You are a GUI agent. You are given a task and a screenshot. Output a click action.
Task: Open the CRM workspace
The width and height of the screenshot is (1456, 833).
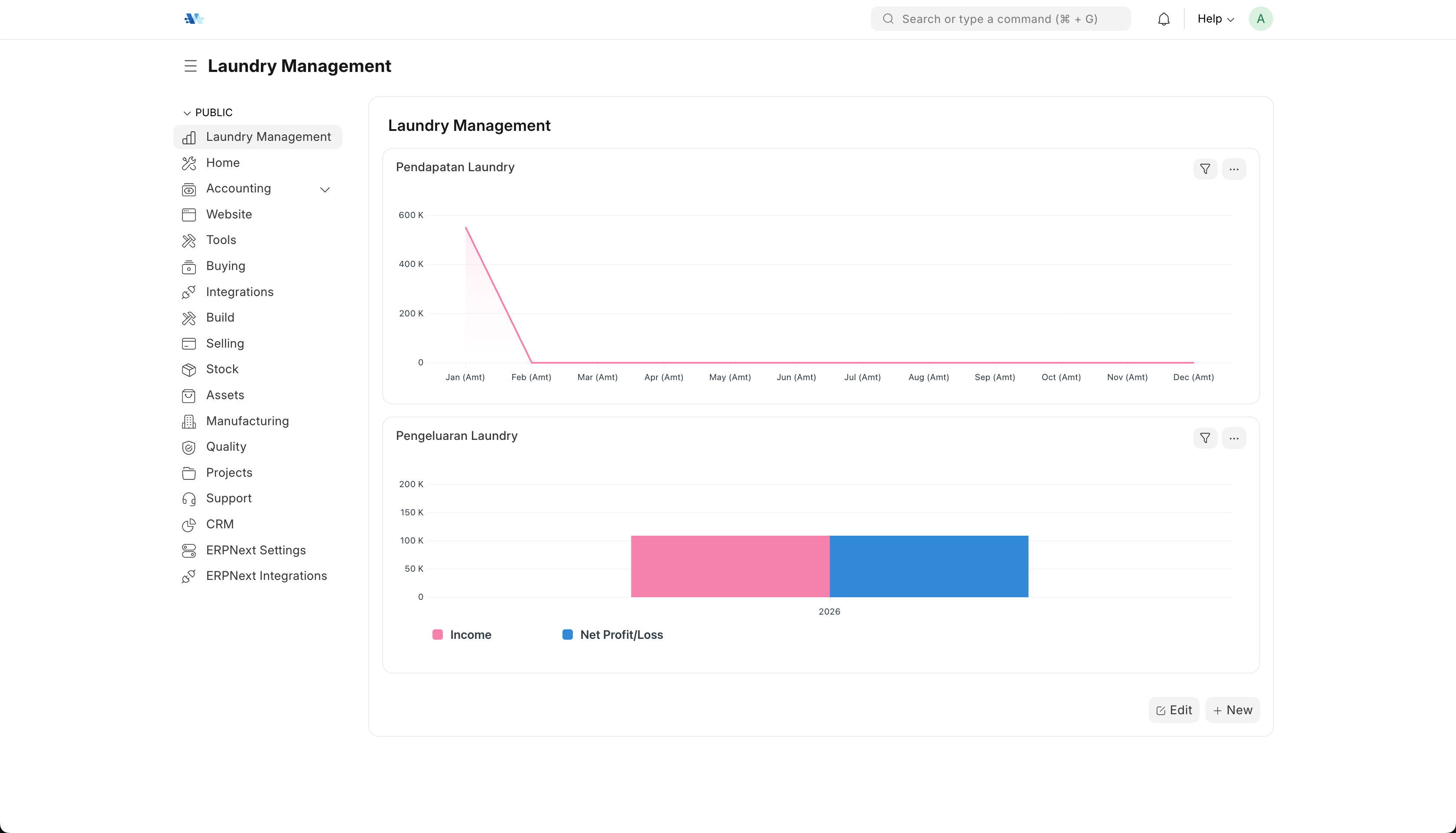point(257,524)
